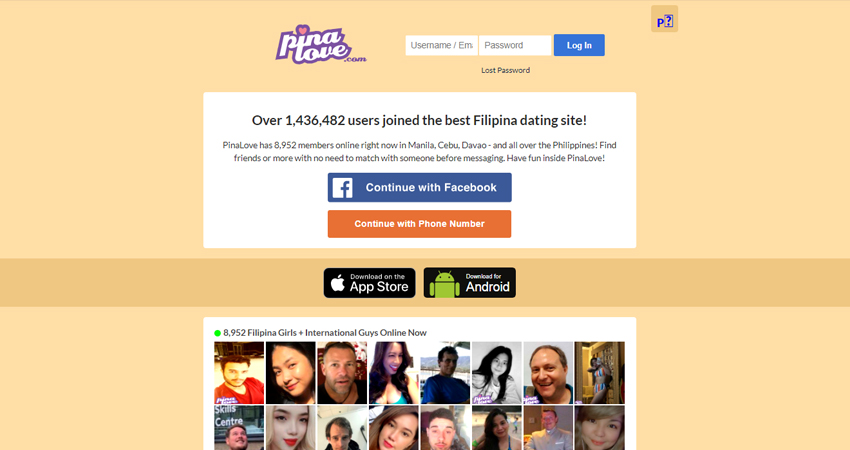Screen dimensions: 850x450
Task: Click the Apple logo on App Store badge
Action: click(x=338, y=282)
